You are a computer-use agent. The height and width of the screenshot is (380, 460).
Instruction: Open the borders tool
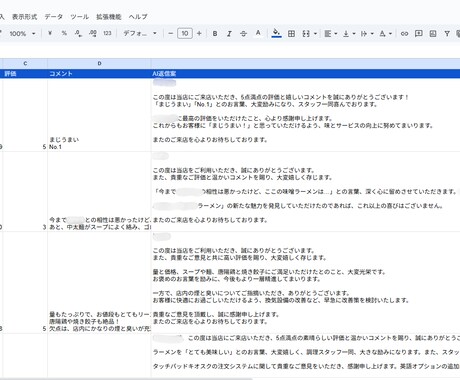[291, 33]
